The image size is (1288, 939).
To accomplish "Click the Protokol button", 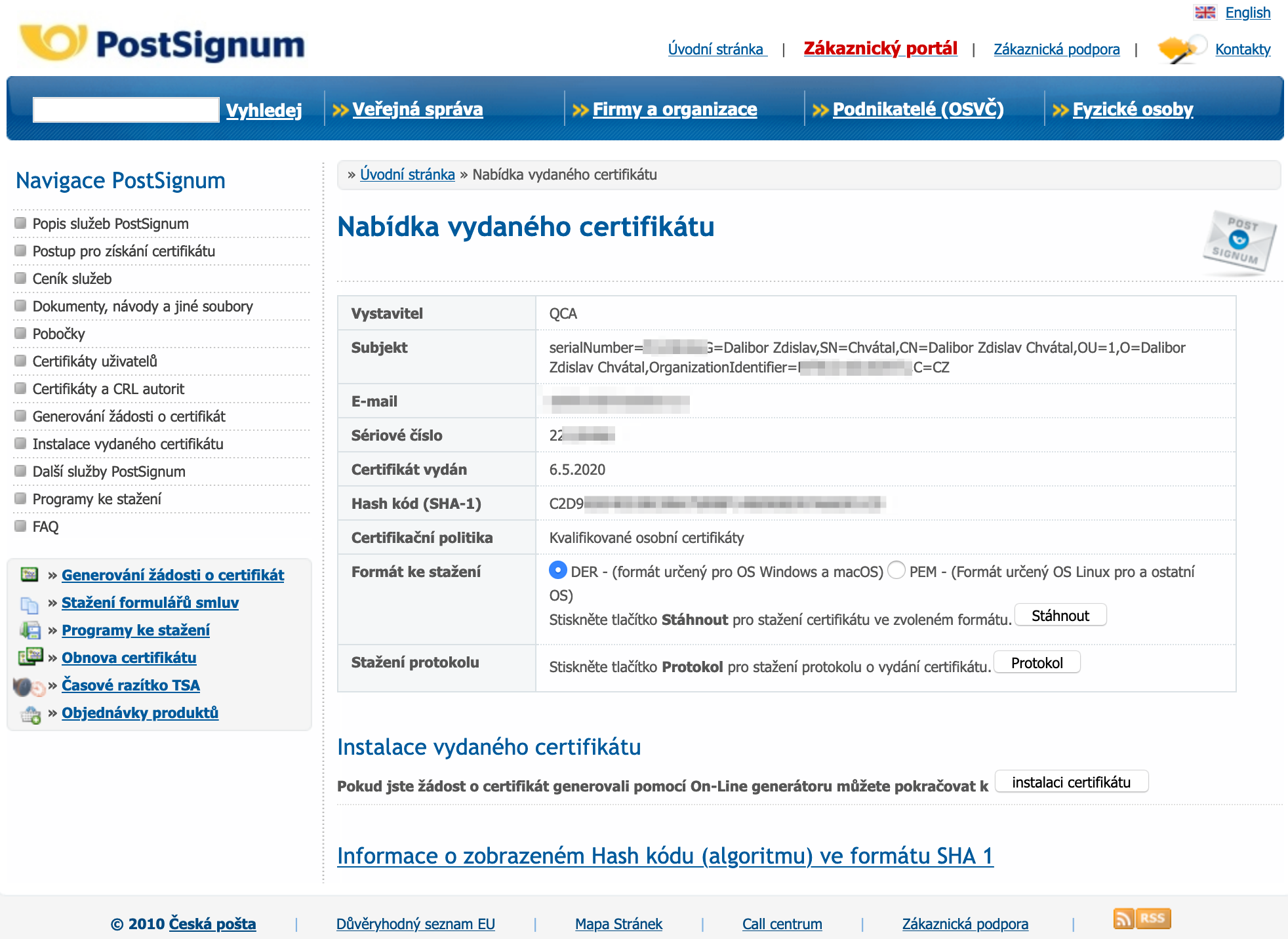I will click(1037, 663).
